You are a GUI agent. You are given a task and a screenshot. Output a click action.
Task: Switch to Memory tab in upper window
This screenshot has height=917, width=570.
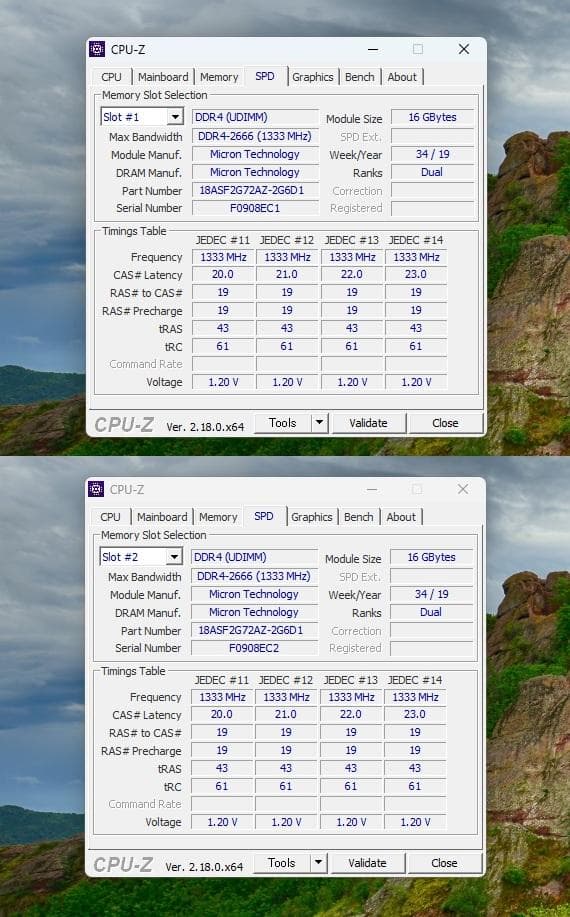point(219,77)
